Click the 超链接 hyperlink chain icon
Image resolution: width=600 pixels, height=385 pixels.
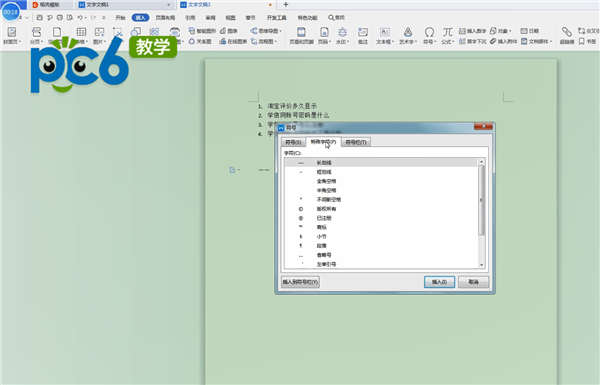567,32
